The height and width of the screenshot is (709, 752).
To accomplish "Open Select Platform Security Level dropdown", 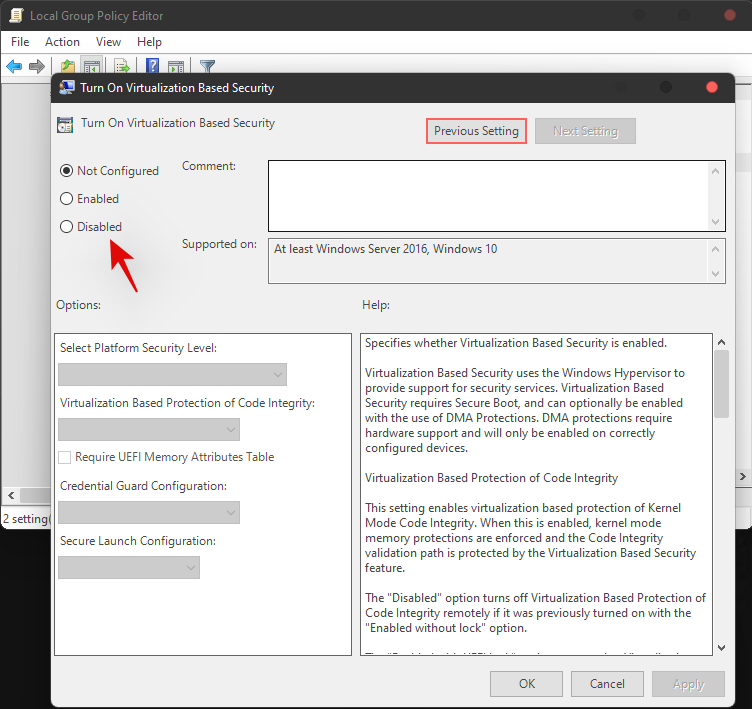I will [x=172, y=375].
